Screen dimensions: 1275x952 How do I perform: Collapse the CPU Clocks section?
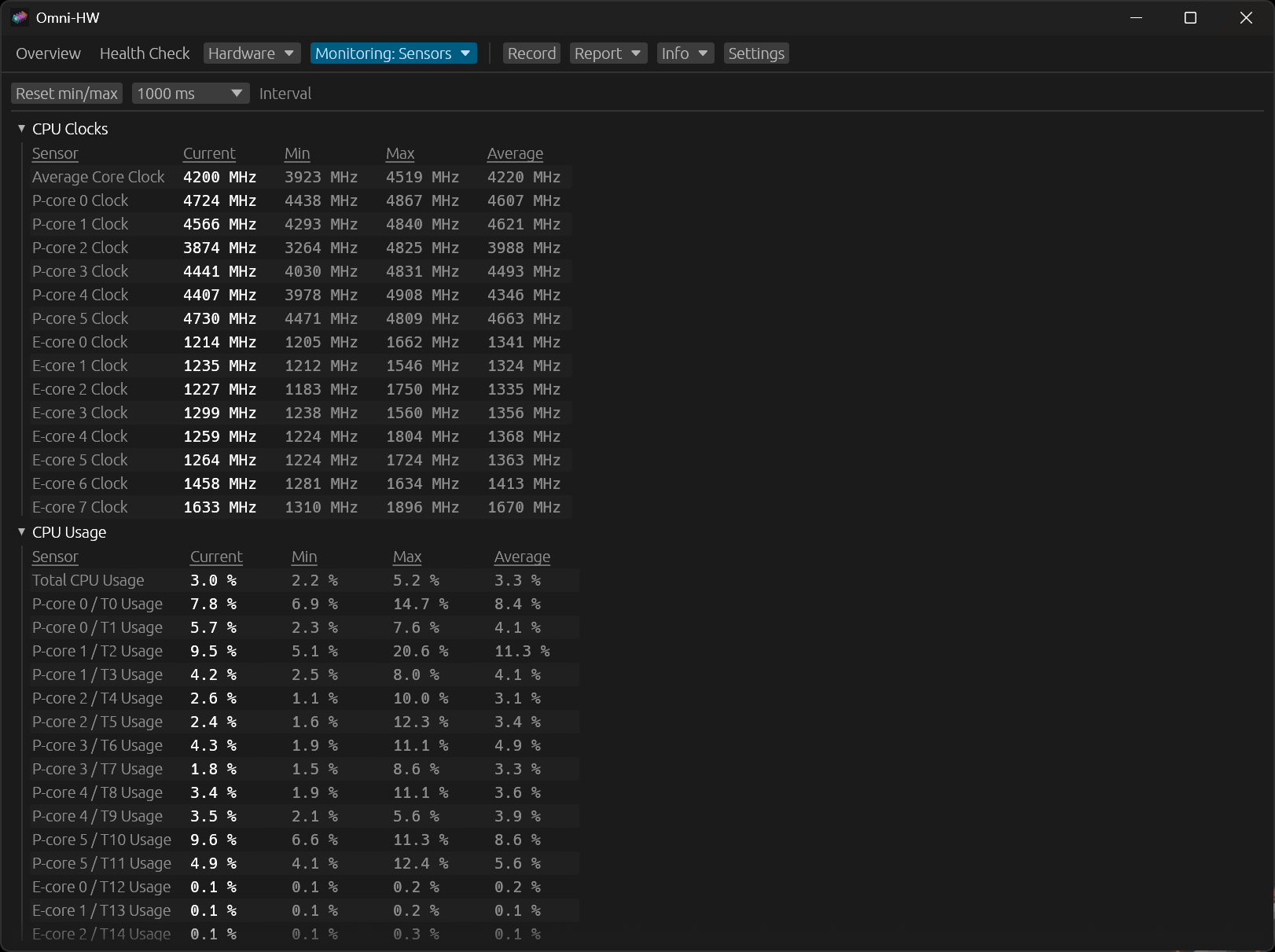[x=21, y=128]
